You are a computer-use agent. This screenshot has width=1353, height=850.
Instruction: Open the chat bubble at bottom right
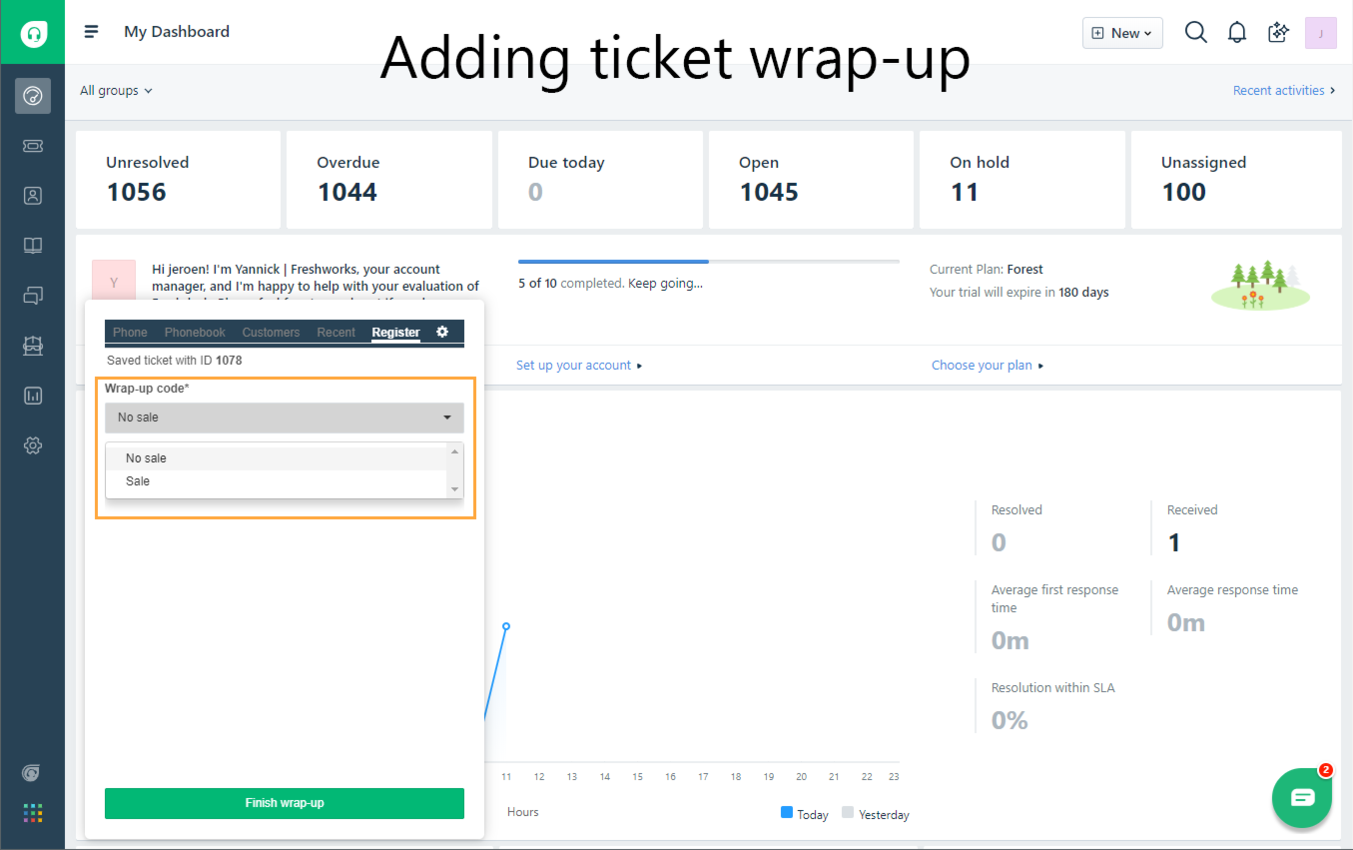(1302, 797)
